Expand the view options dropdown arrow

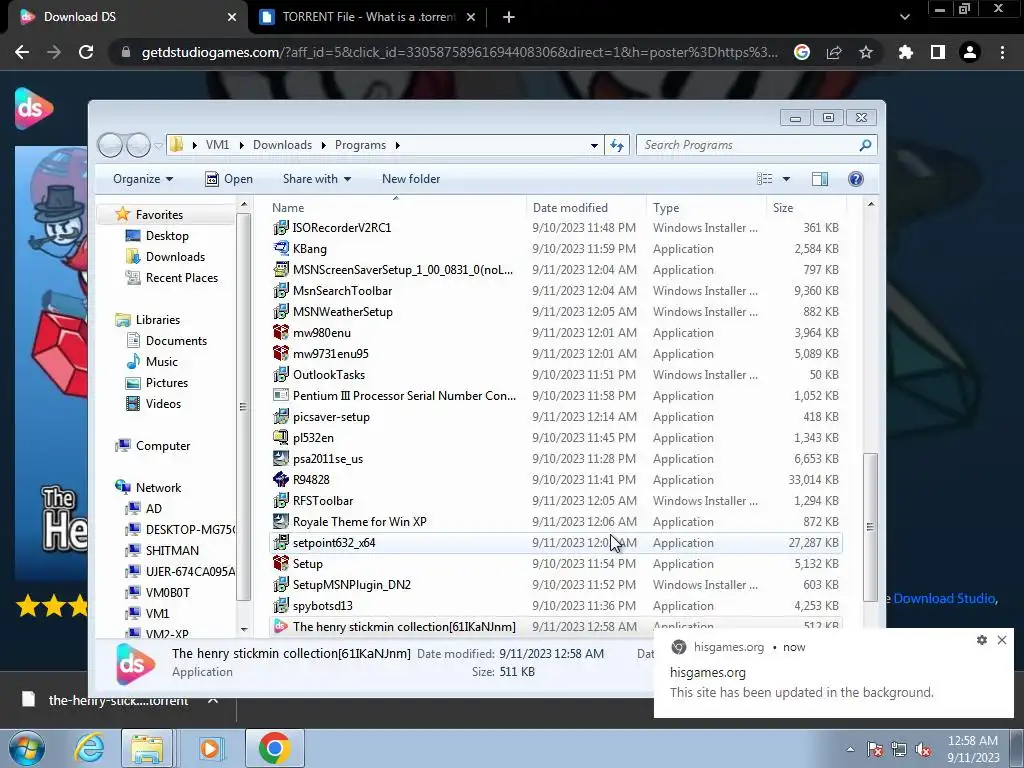786,179
